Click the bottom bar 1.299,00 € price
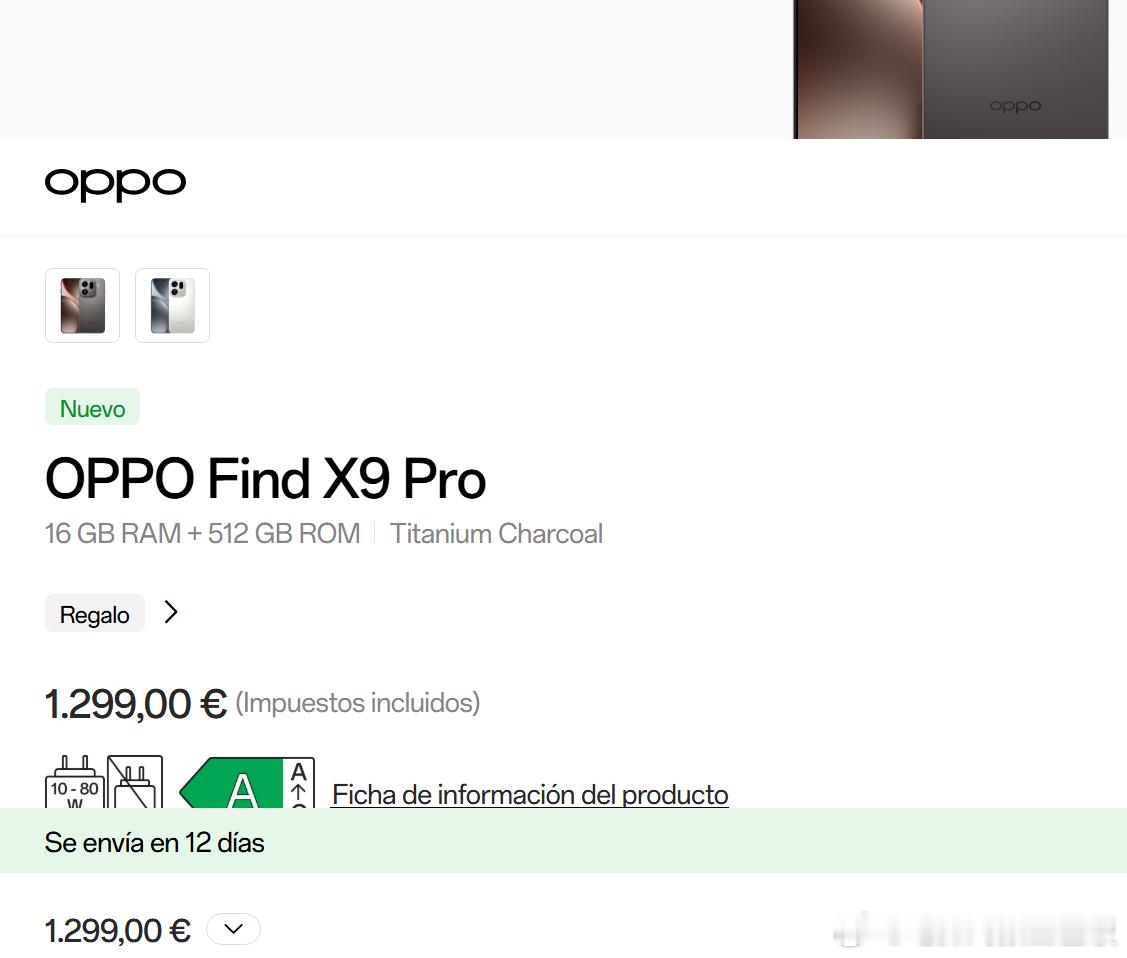Viewport: 1127px width, 958px height. 118,931
